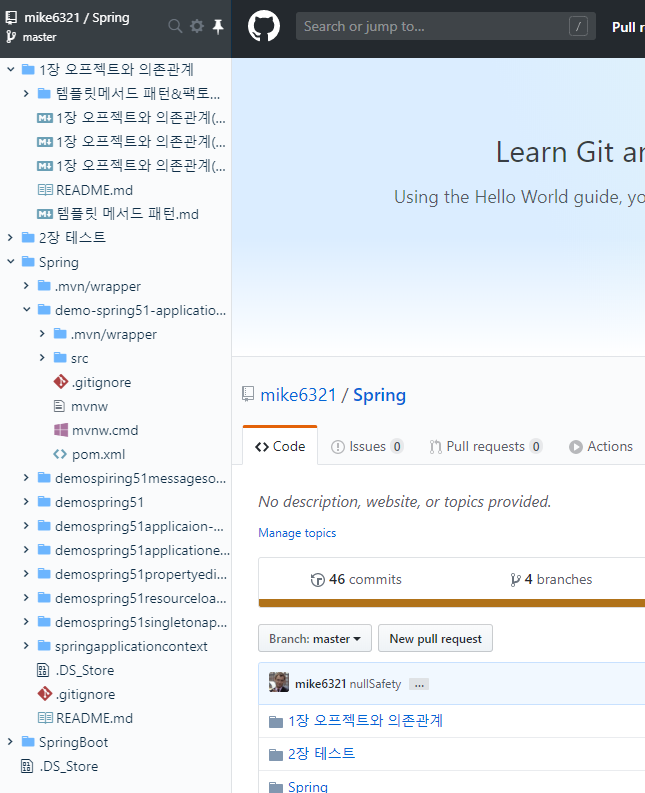Image resolution: width=645 pixels, height=793 pixels.
Task: Expand the demospring51resourceloa... folder
Action: point(26,598)
